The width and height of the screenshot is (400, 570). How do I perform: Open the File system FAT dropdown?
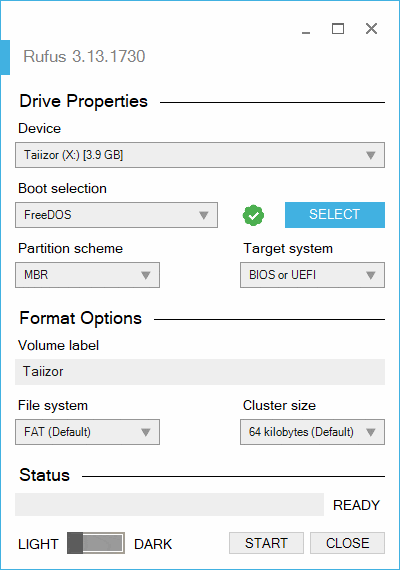[87, 432]
